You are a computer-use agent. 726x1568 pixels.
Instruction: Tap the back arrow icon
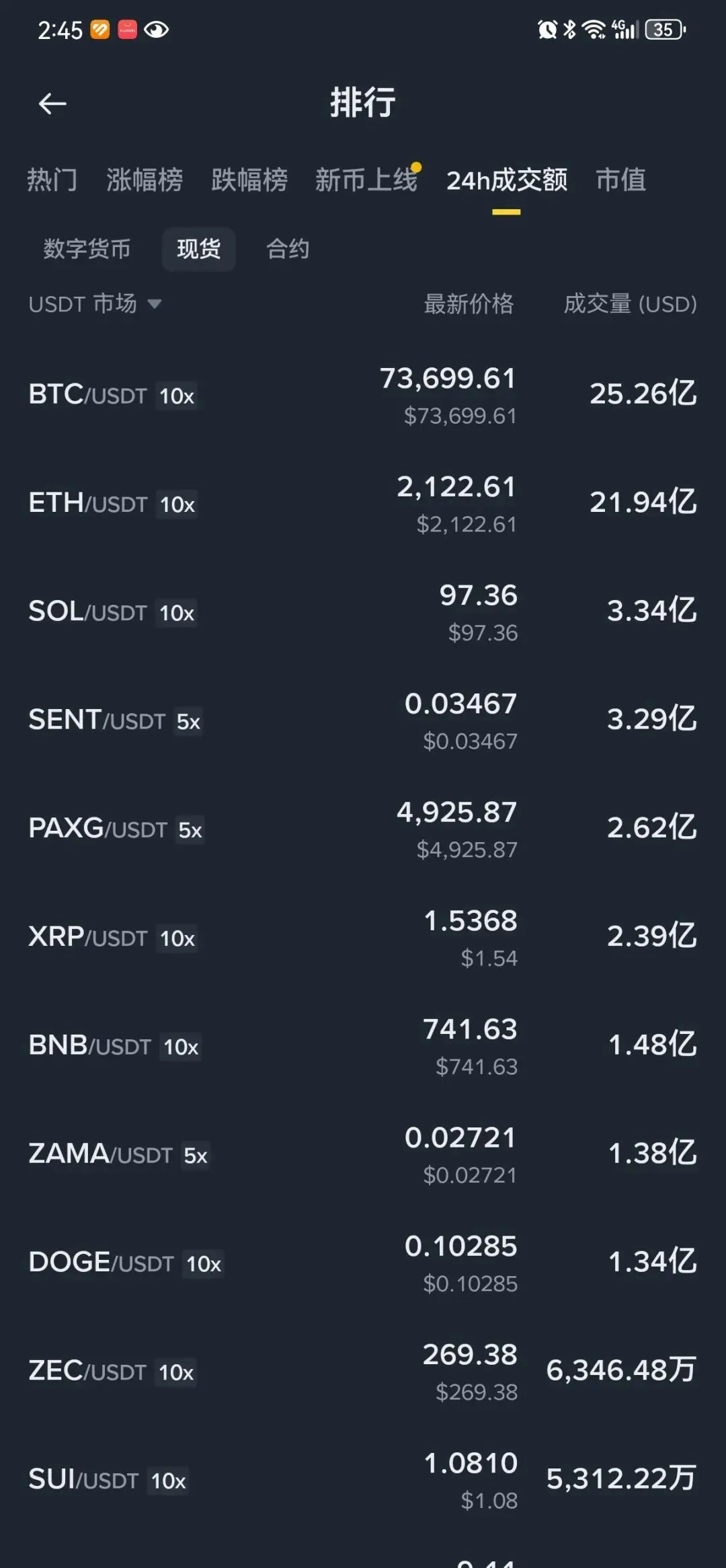pyautogui.click(x=52, y=104)
